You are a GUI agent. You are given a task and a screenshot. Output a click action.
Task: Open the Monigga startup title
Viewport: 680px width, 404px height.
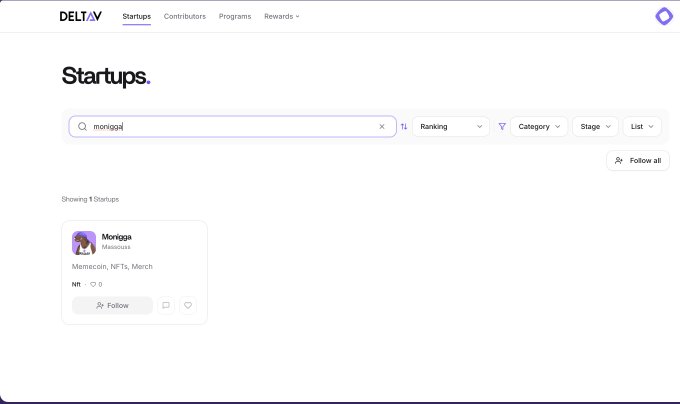point(117,237)
